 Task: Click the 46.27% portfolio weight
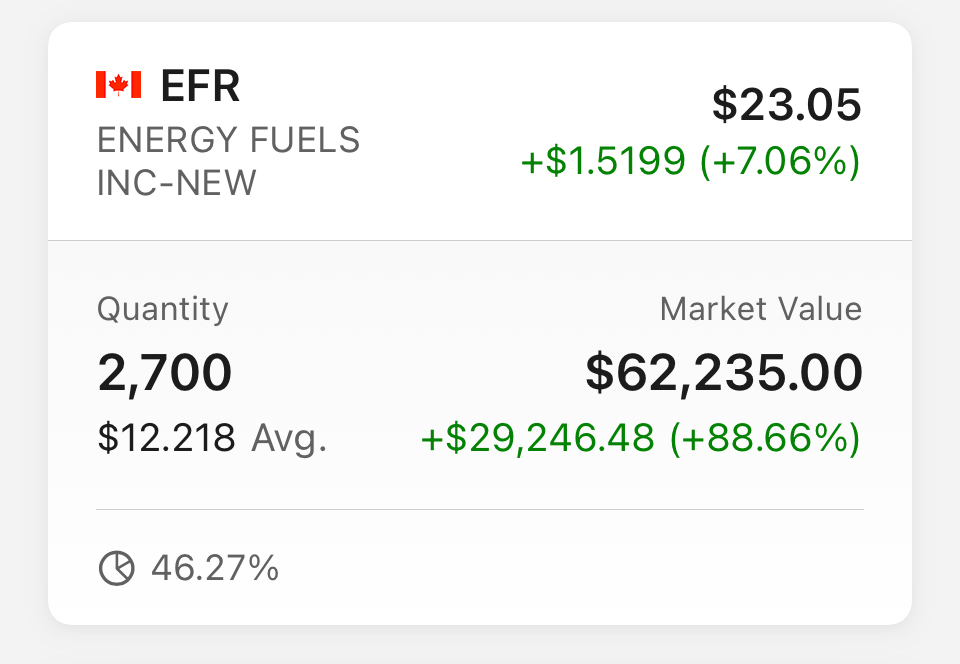216,568
